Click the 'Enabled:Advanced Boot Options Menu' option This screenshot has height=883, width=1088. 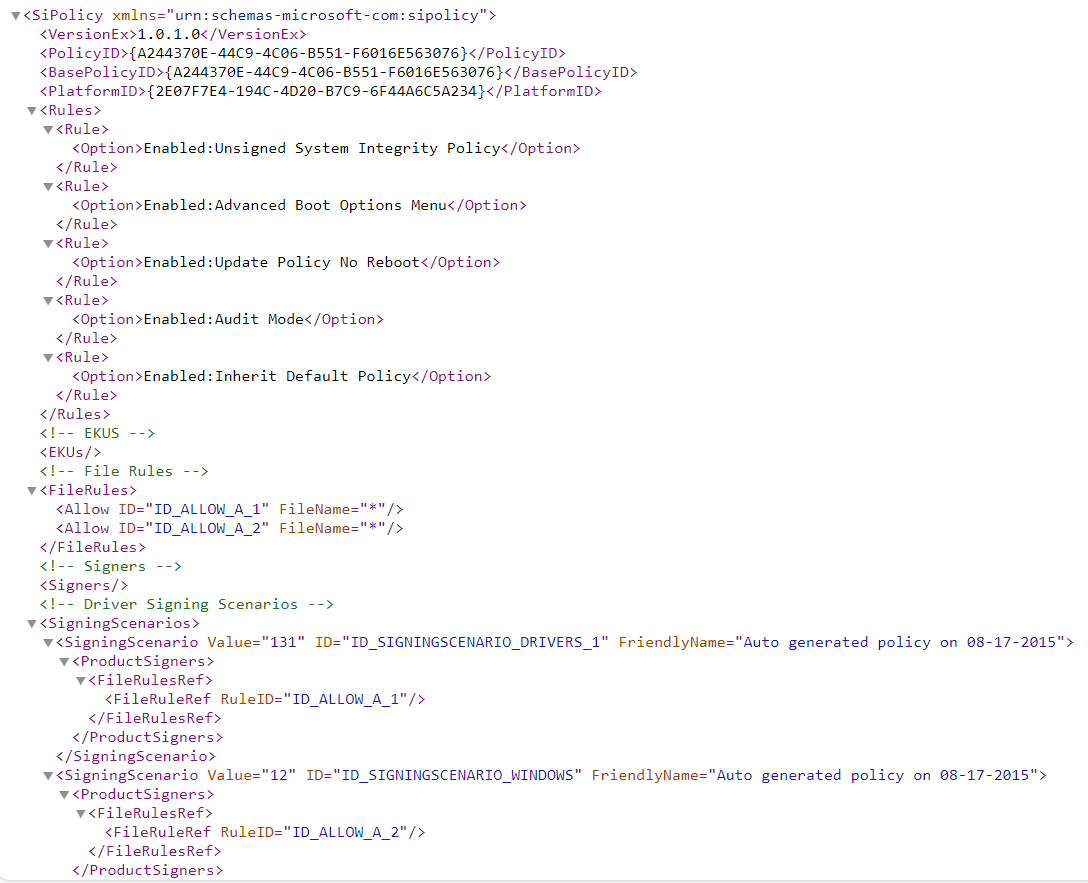coord(295,205)
